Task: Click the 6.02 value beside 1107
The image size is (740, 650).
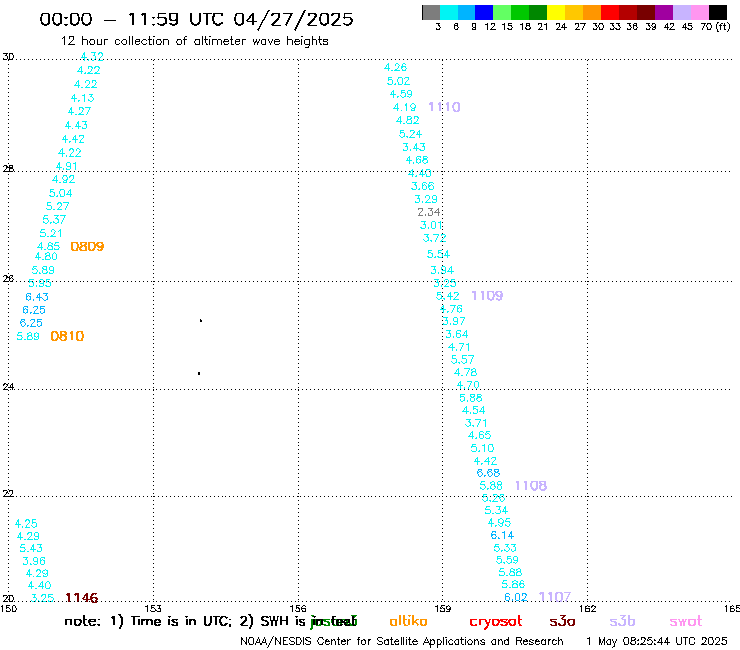Action: 516,597
